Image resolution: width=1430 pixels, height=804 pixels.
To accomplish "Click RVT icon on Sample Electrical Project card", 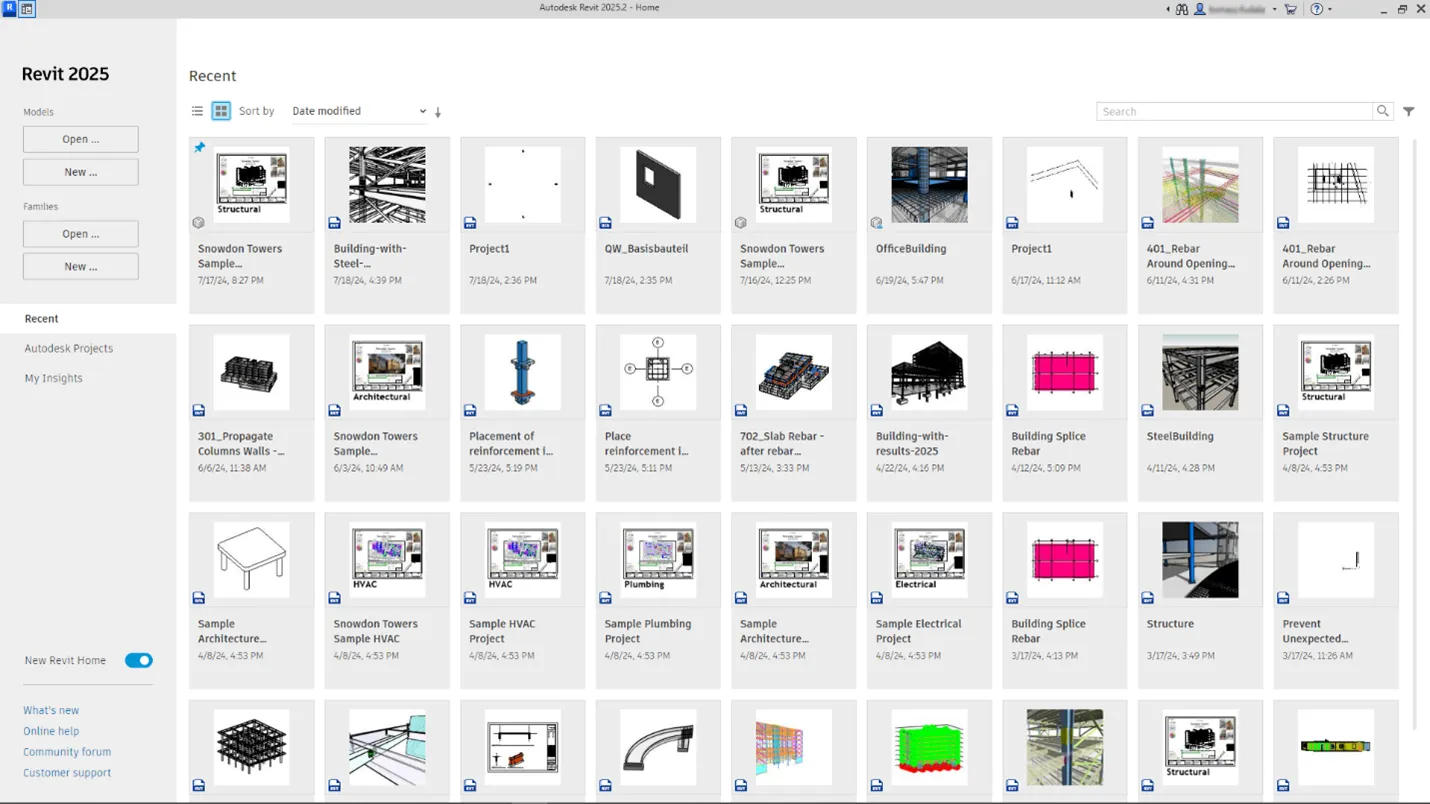I will pyautogui.click(x=876, y=598).
